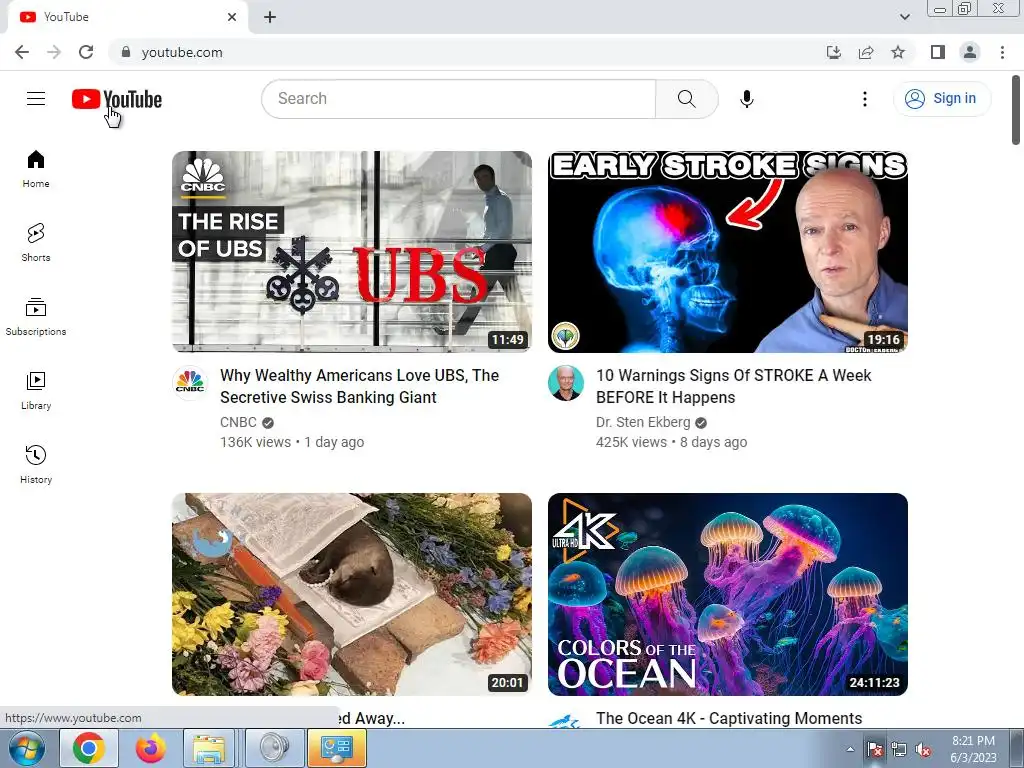Open the Rise of UBS video thumbnail
The width and height of the screenshot is (1024, 768).
coord(352,252)
